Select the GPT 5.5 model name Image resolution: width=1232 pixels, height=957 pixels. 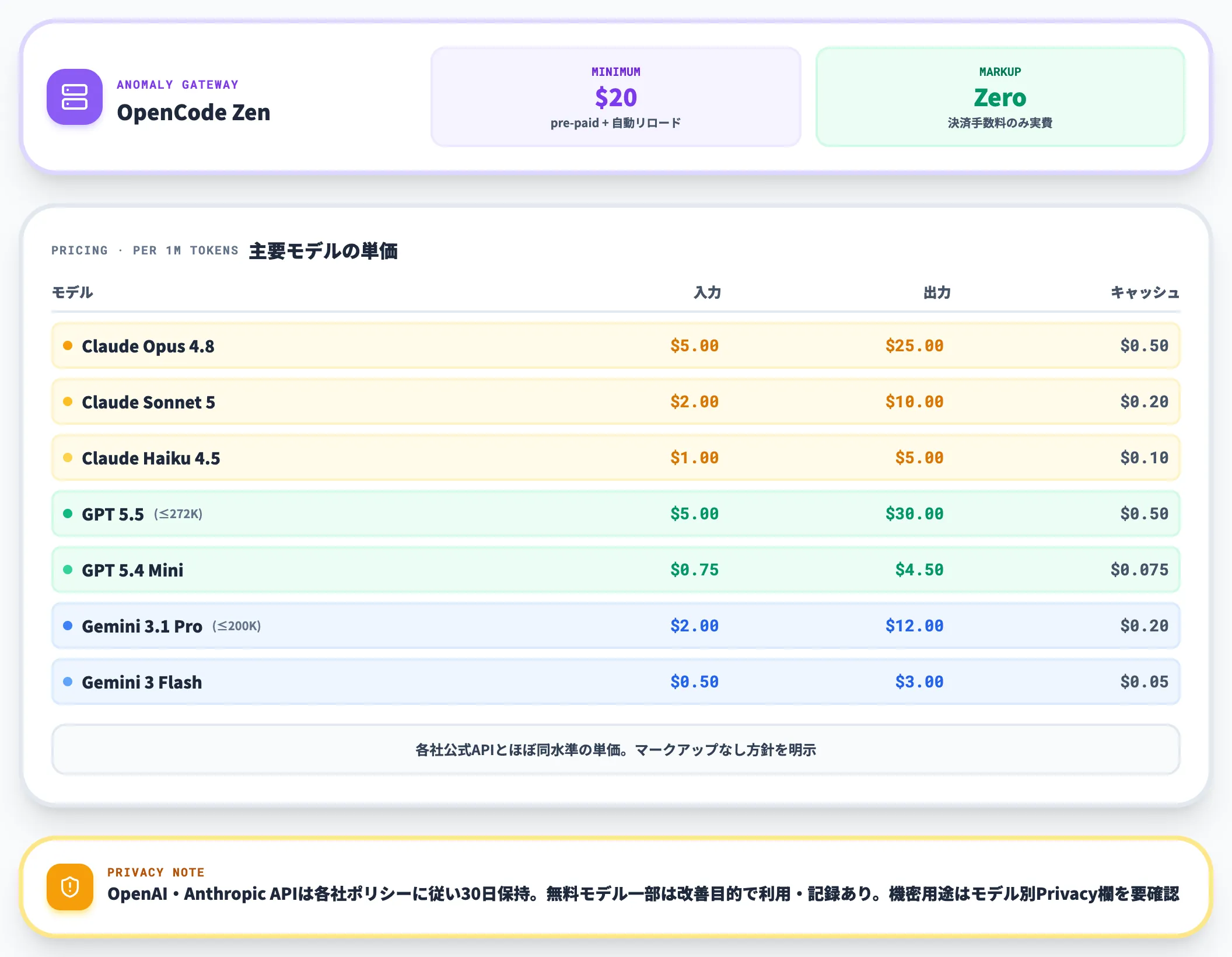(113, 514)
